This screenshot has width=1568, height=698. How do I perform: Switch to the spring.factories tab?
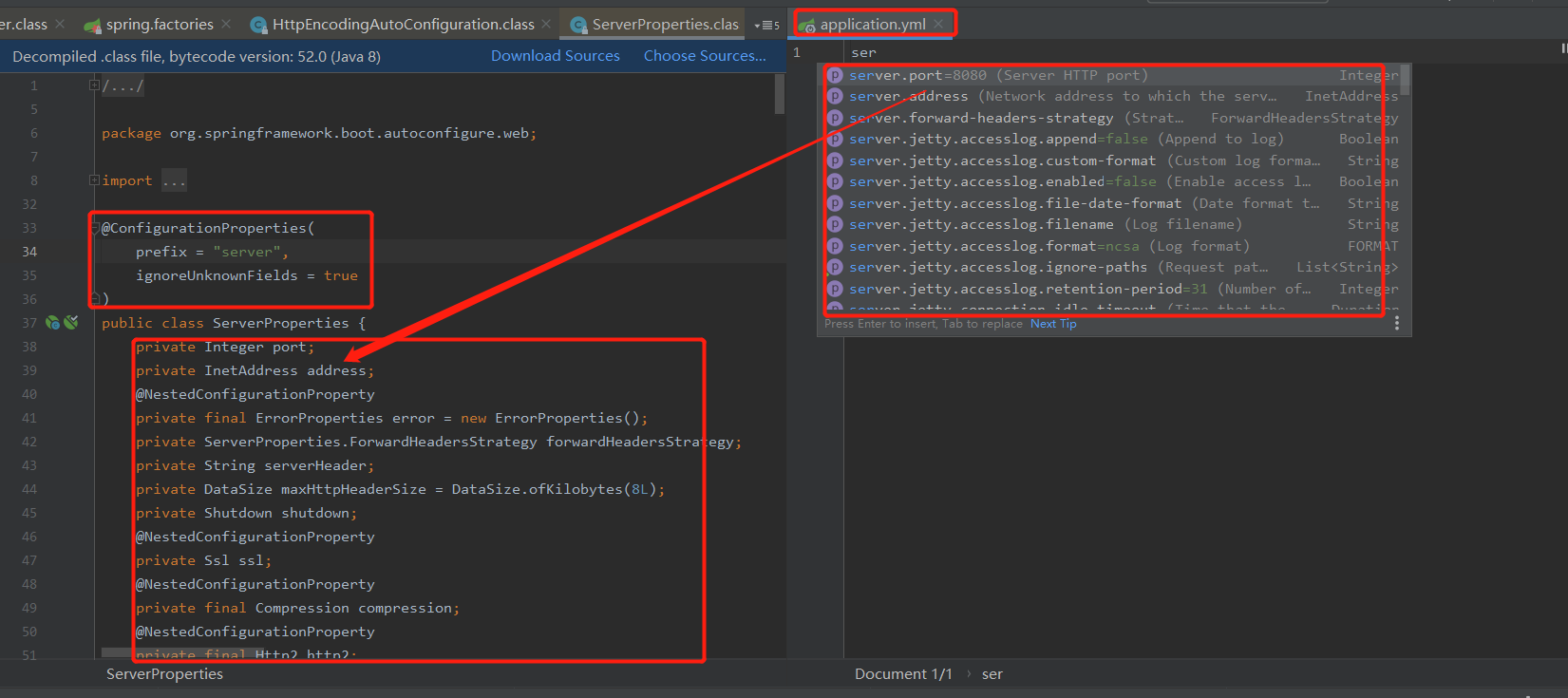[159, 24]
